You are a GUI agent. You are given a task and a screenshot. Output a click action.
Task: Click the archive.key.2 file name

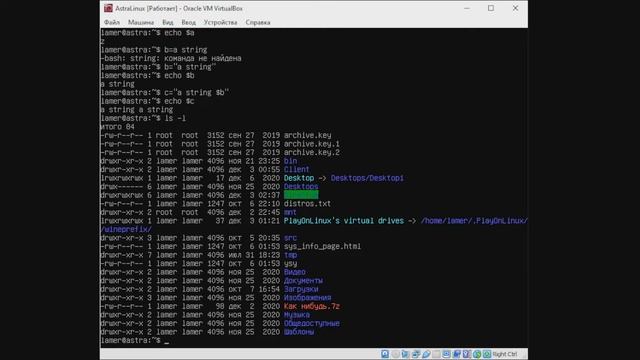(311, 152)
